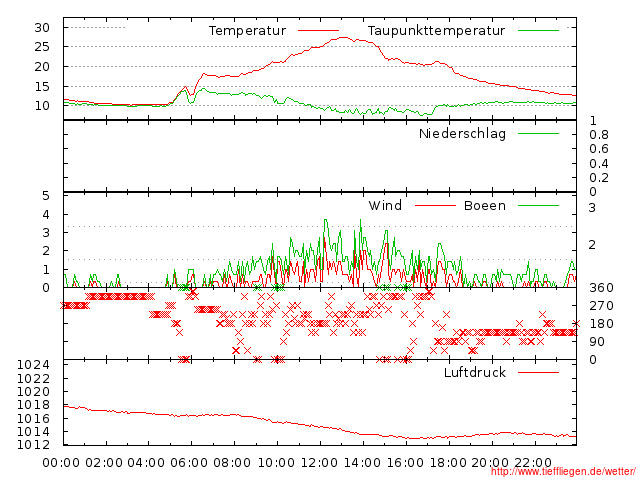Click the 16:00 time axis label
The image size is (640, 480).
[405, 463]
